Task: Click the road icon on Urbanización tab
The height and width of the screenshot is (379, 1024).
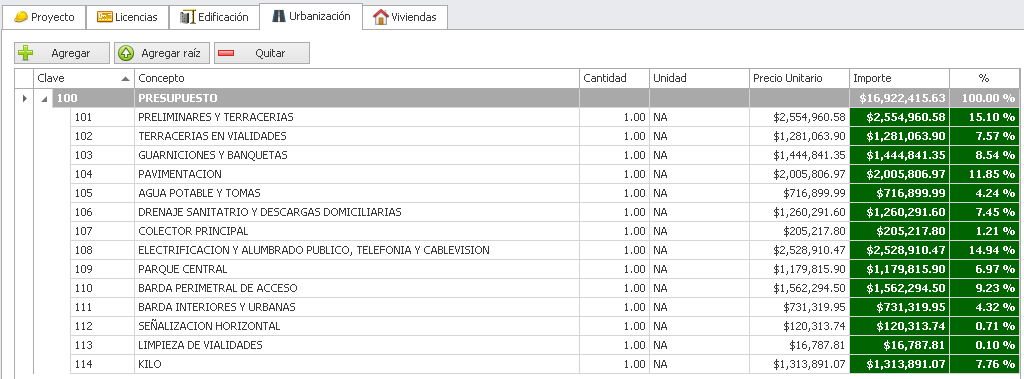Action: click(x=279, y=16)
